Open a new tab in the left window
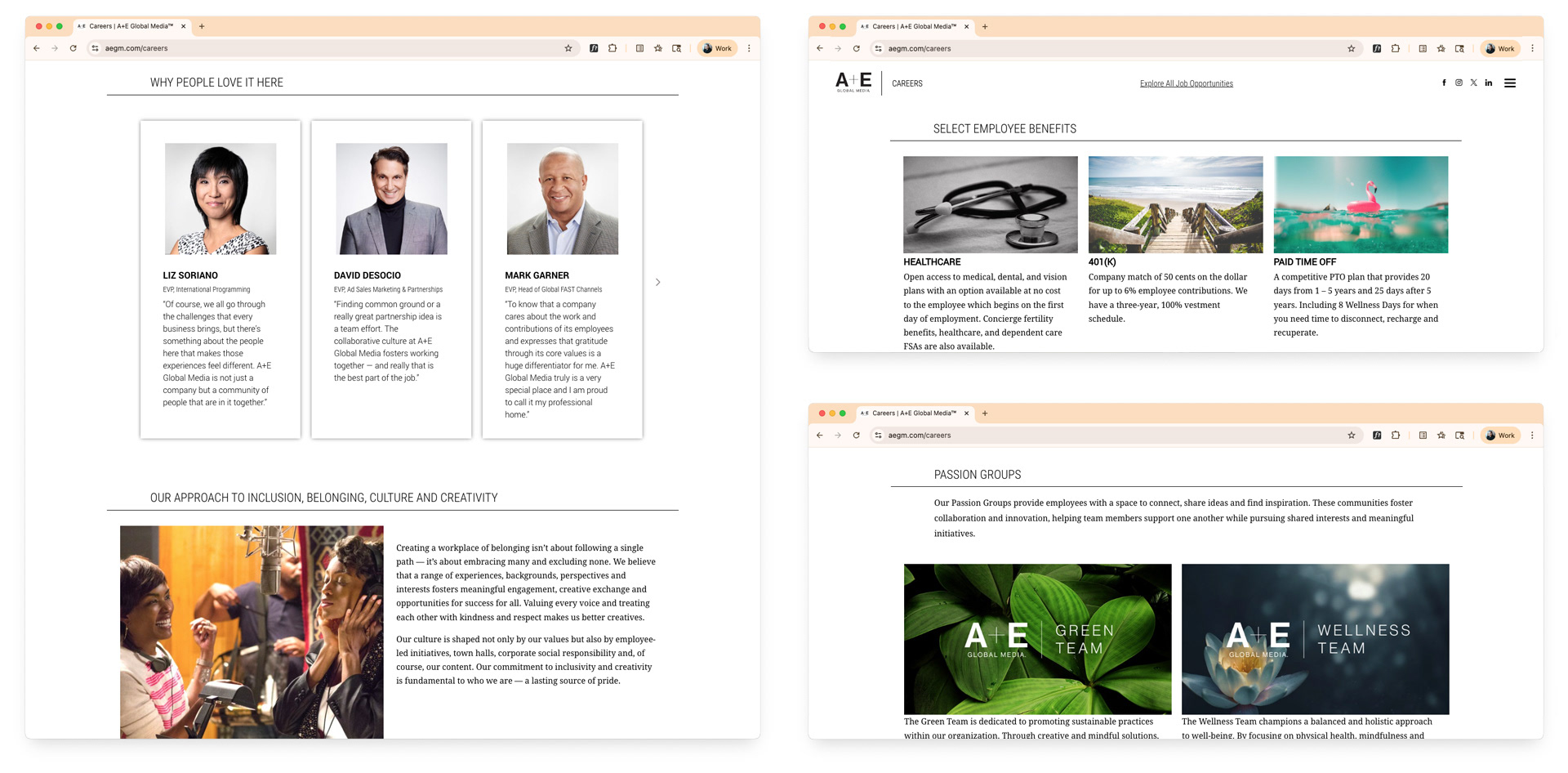 click(202, 26)
